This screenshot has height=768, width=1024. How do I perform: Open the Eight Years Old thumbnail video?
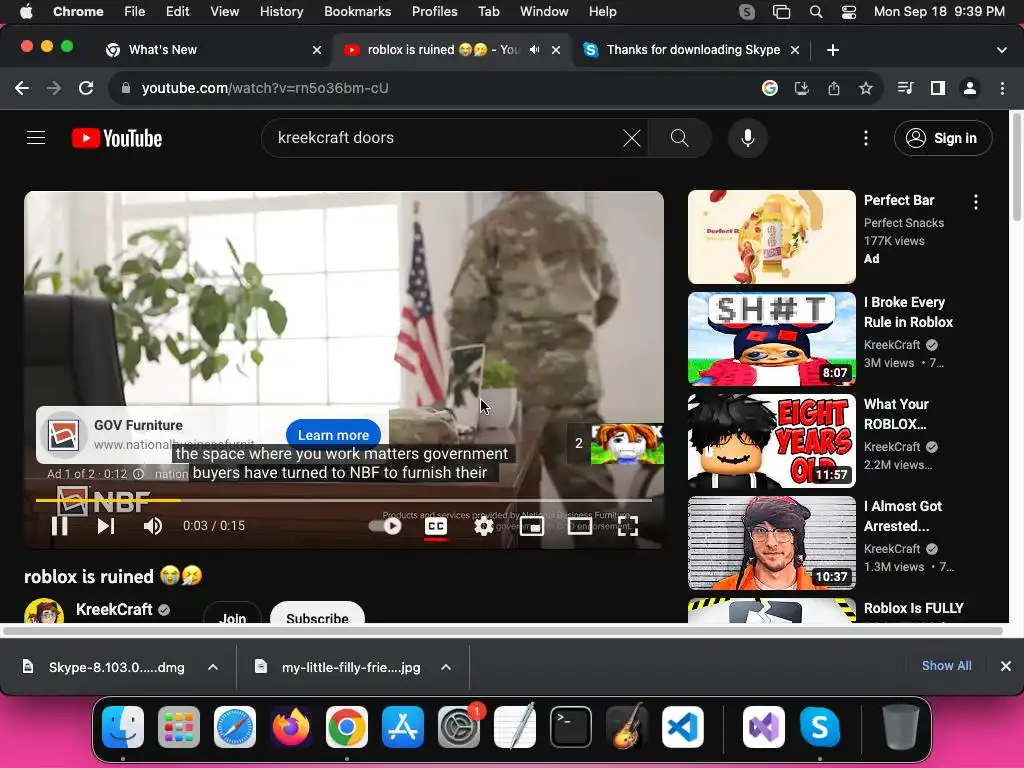(771, 441)
